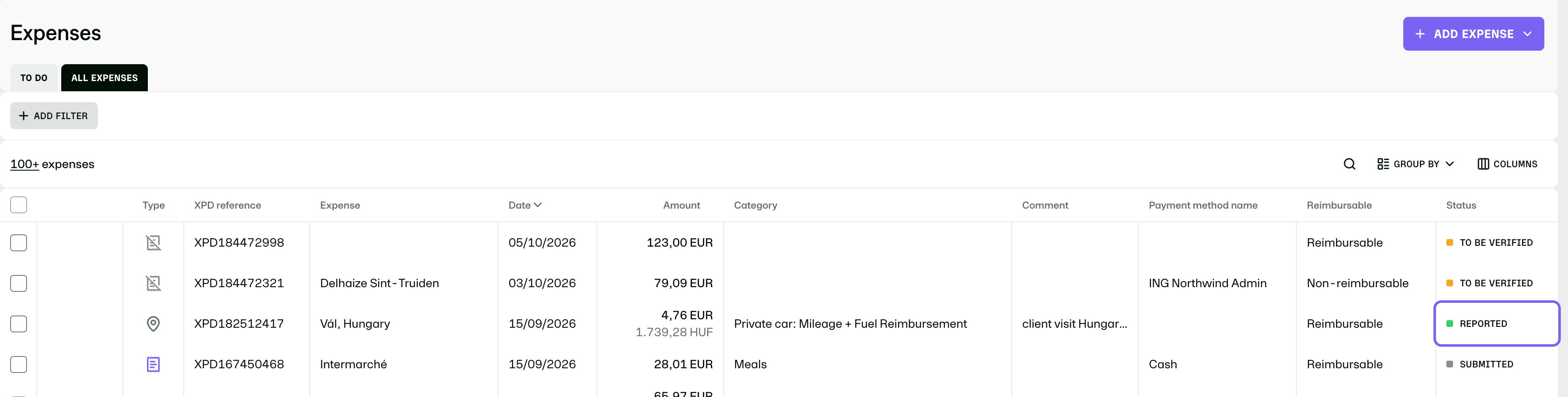Click the Private car mileage category cell
Screen dimensions: 1568x397
point(850,324)
